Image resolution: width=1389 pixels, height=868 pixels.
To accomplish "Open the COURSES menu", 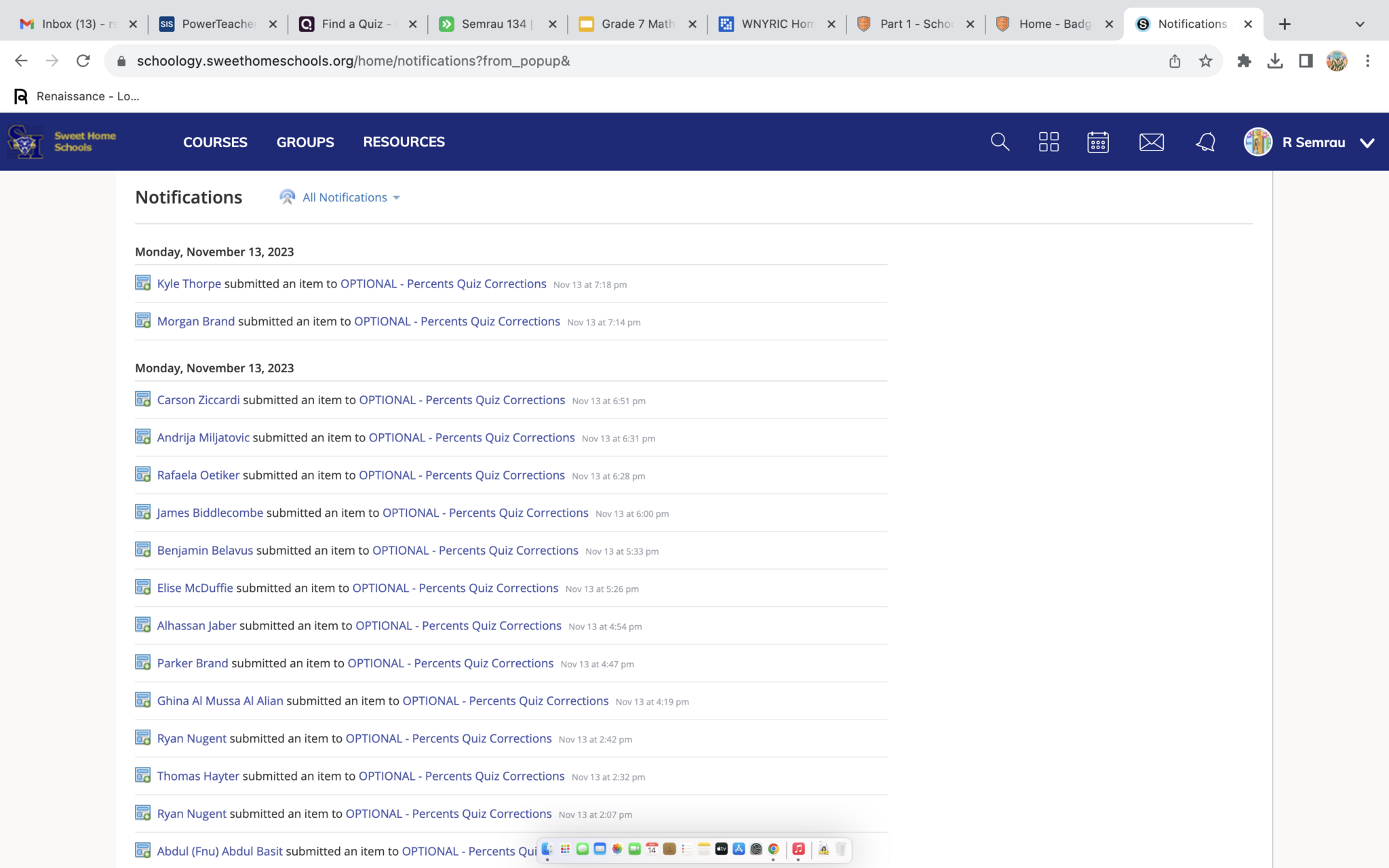I will click(x=215, y=142).
